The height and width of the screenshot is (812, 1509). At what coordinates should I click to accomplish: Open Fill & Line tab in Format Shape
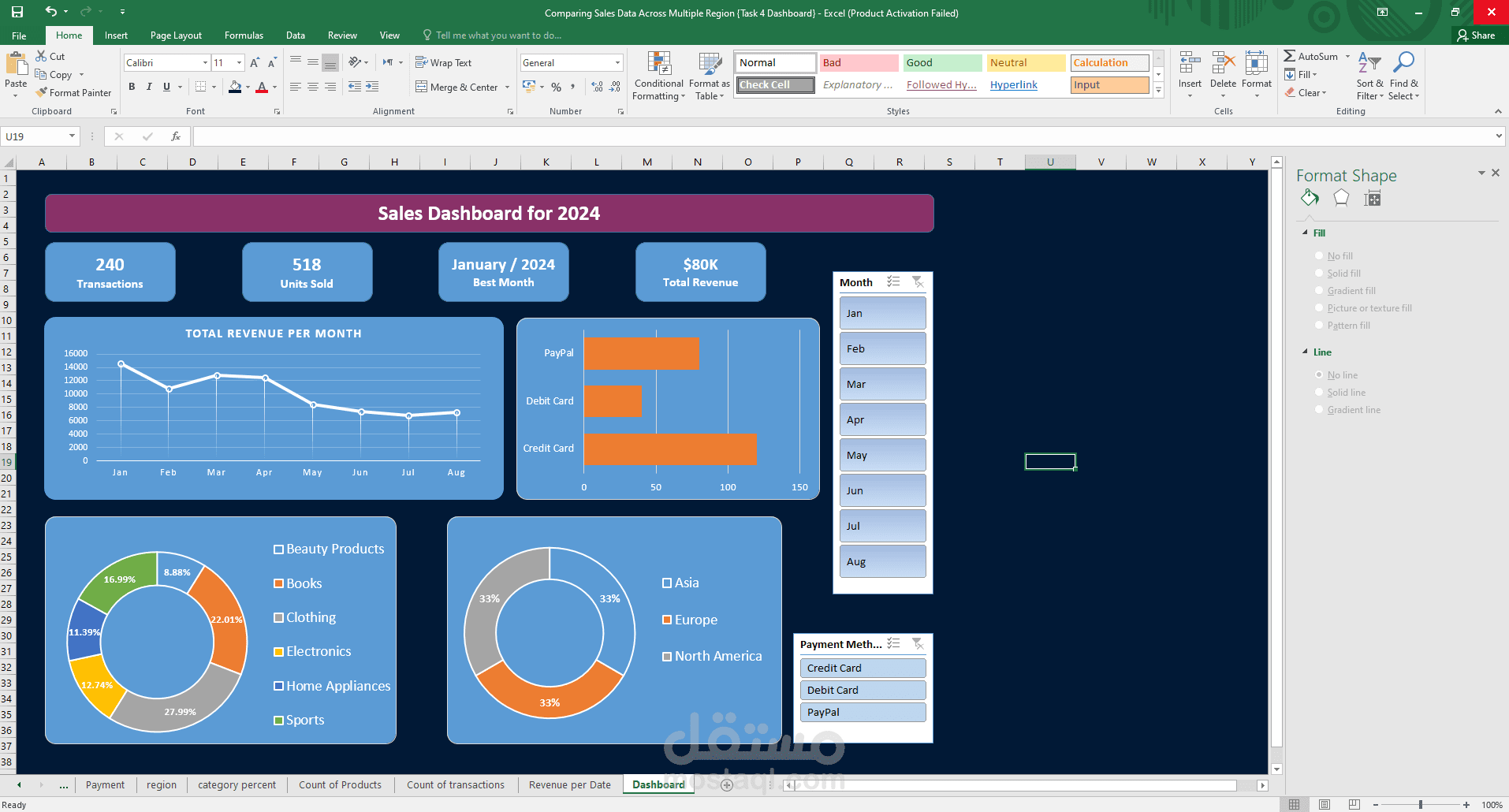coord(1310,198)
